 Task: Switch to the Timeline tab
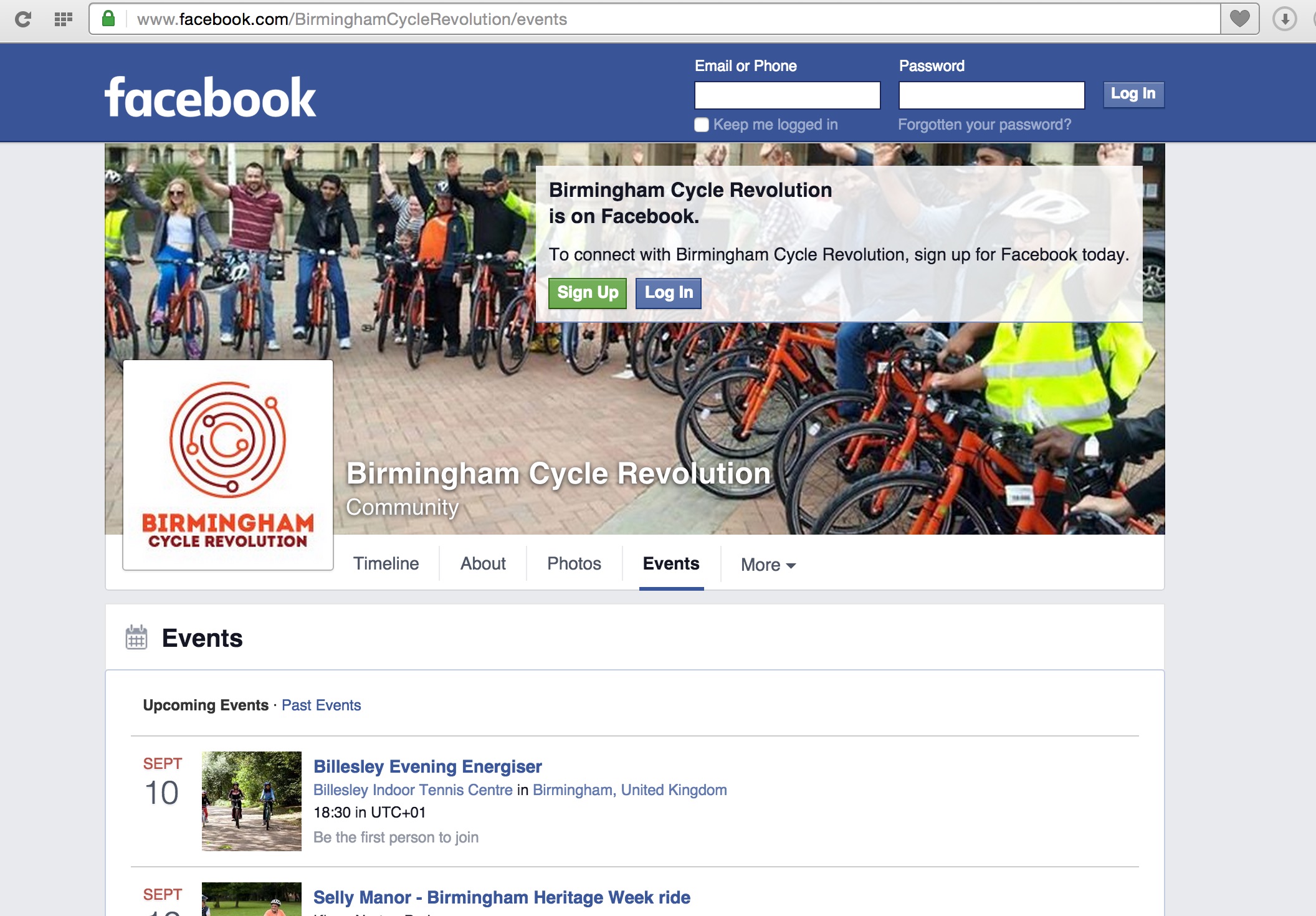click(x=386, y=563)
